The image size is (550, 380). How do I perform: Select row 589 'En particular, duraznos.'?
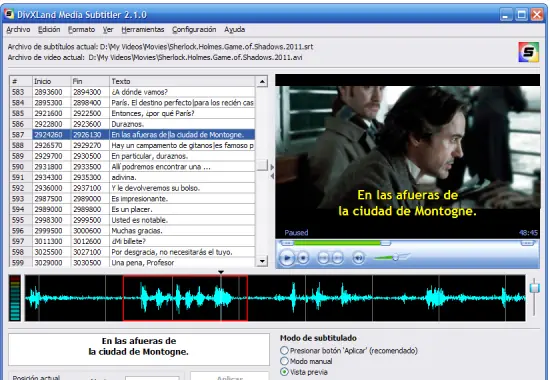pyautogui.click(x=132, y=156)
